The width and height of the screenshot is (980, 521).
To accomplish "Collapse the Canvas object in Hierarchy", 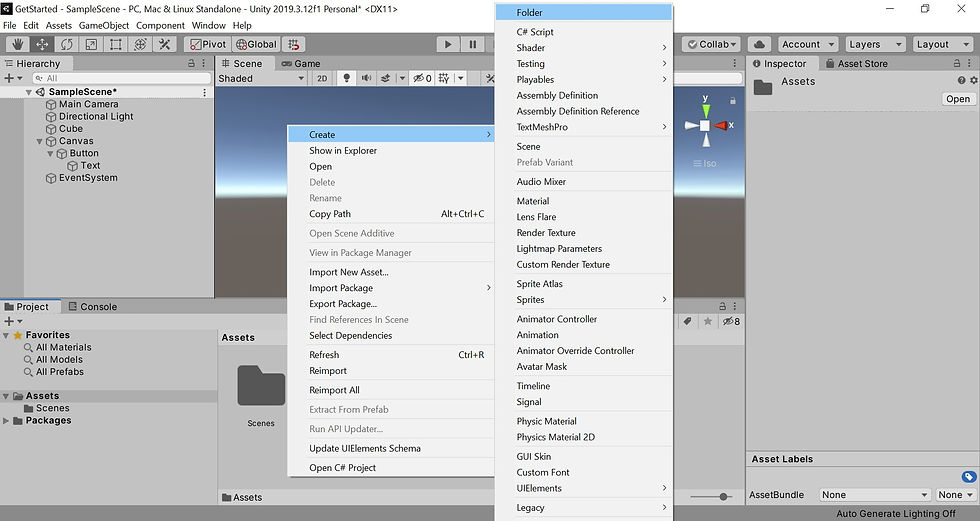I will pos(39,141).
